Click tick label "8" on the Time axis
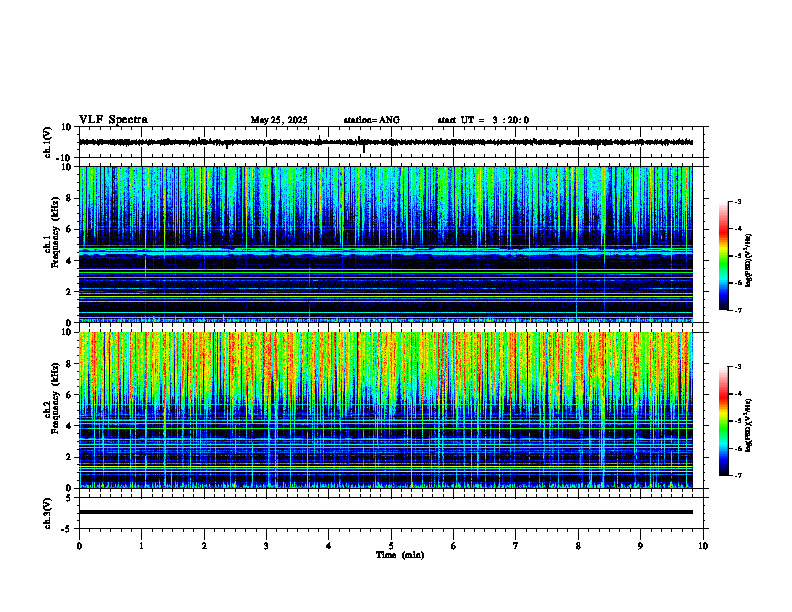The width and height of the screenshot is (792, 612). tap(578, 546)
